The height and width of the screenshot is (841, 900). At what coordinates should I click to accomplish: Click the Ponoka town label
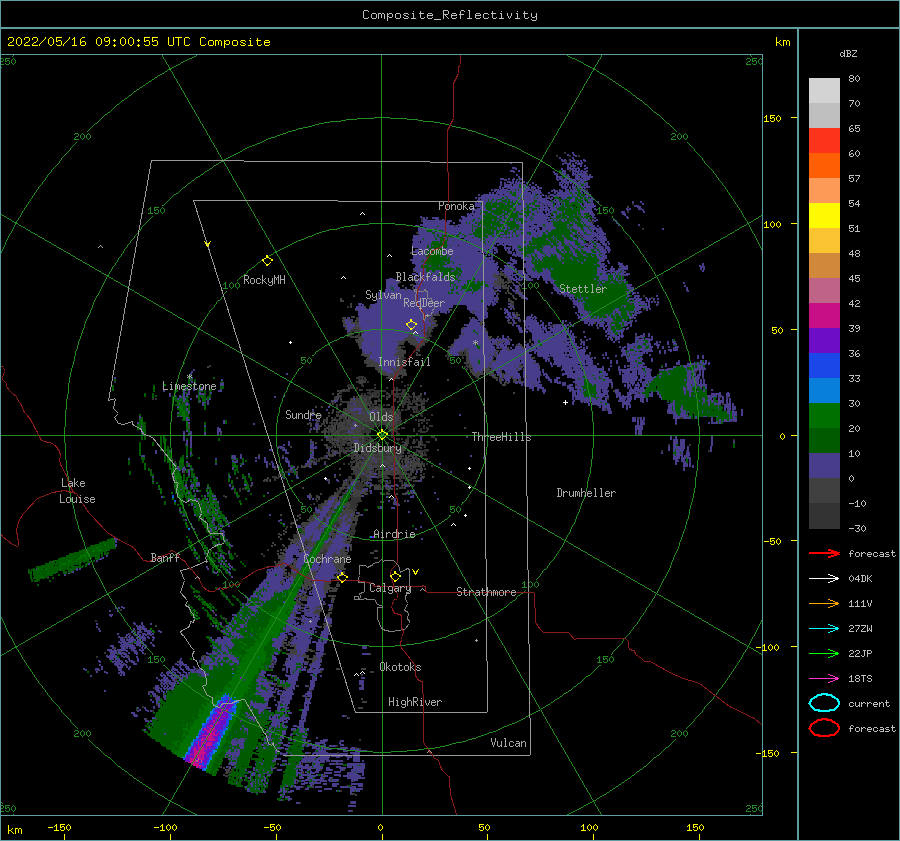pos(456,206)
